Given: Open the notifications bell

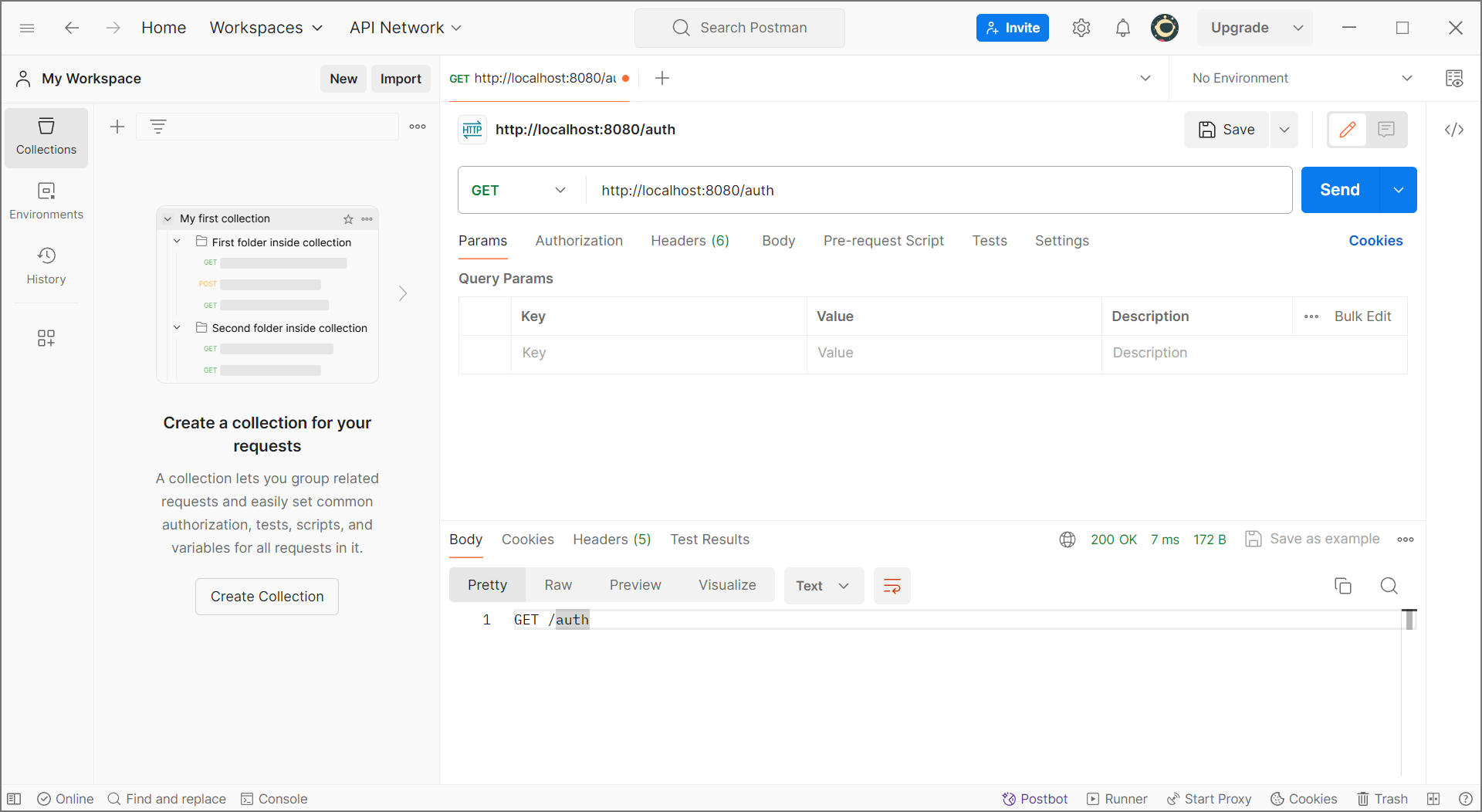Looking at the screenshot, I should click(1123, 28).
